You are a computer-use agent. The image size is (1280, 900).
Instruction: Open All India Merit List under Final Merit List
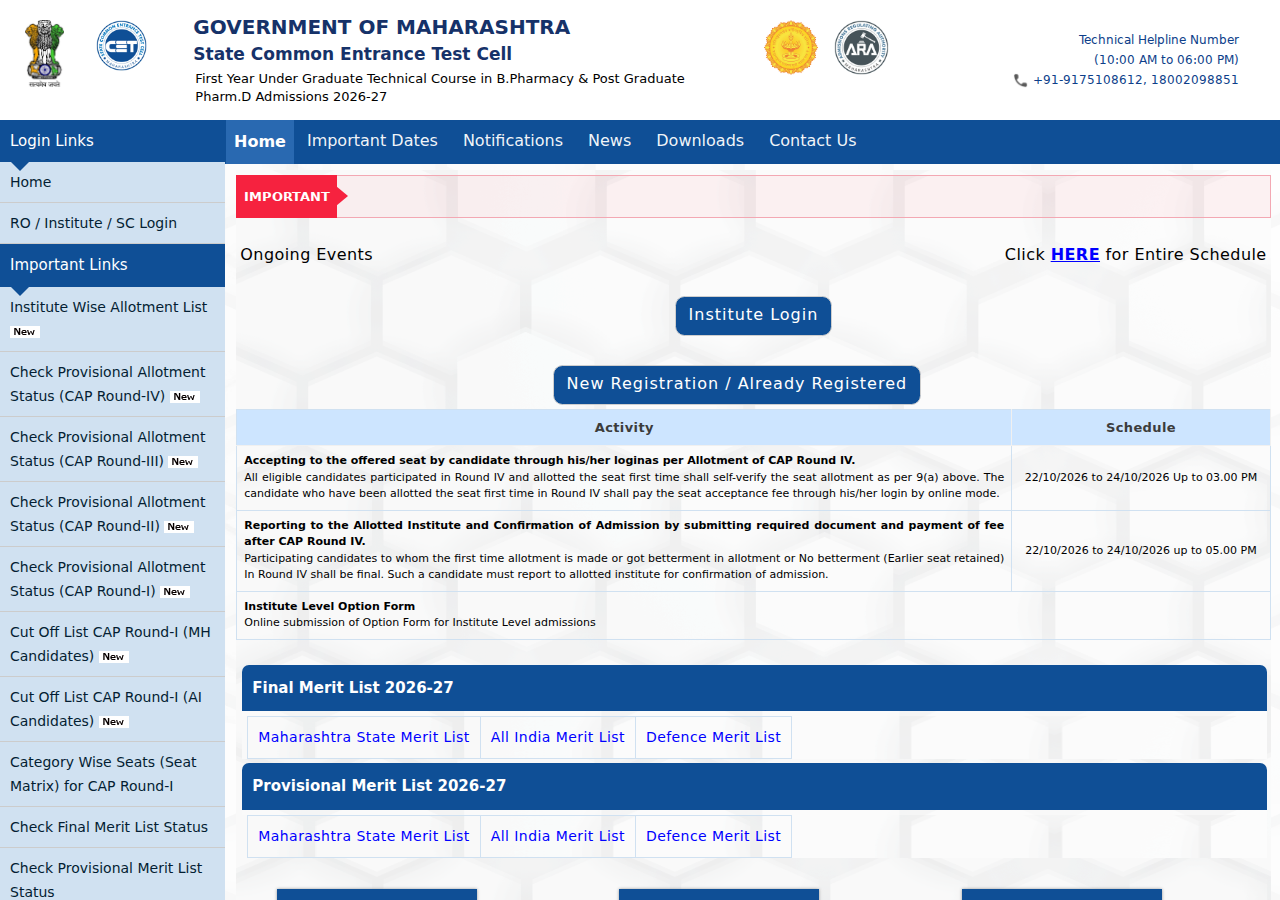(558, 738)
